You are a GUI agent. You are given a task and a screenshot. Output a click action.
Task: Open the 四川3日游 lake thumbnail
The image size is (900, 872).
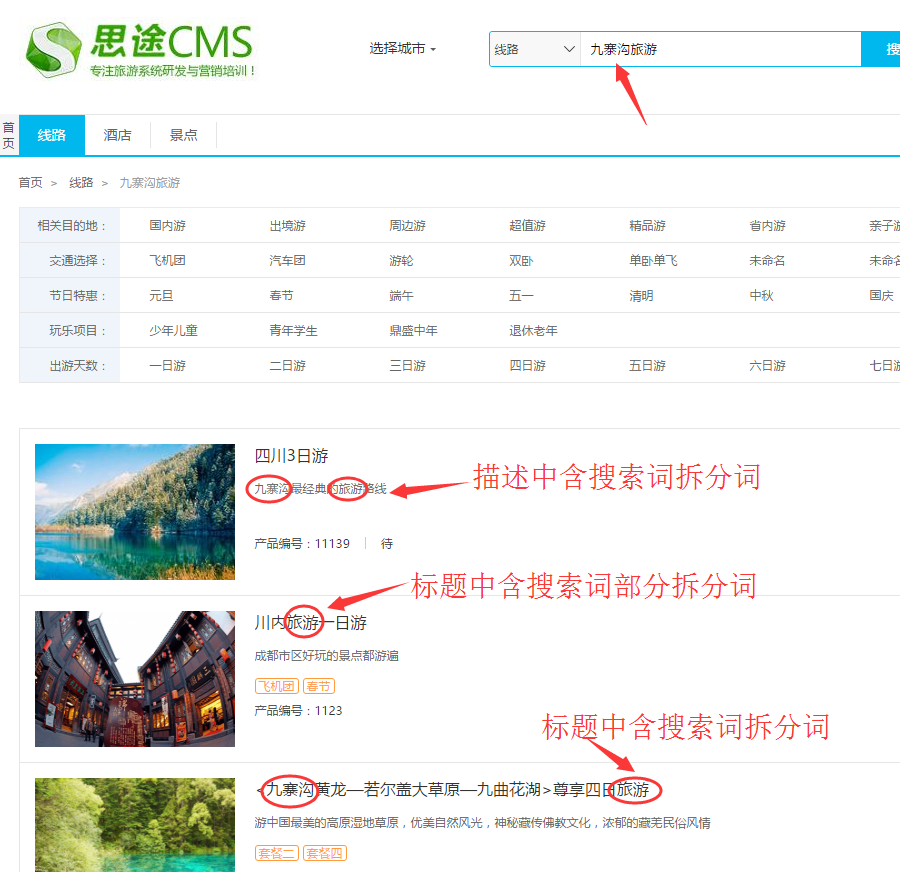[x=135, y=512]
